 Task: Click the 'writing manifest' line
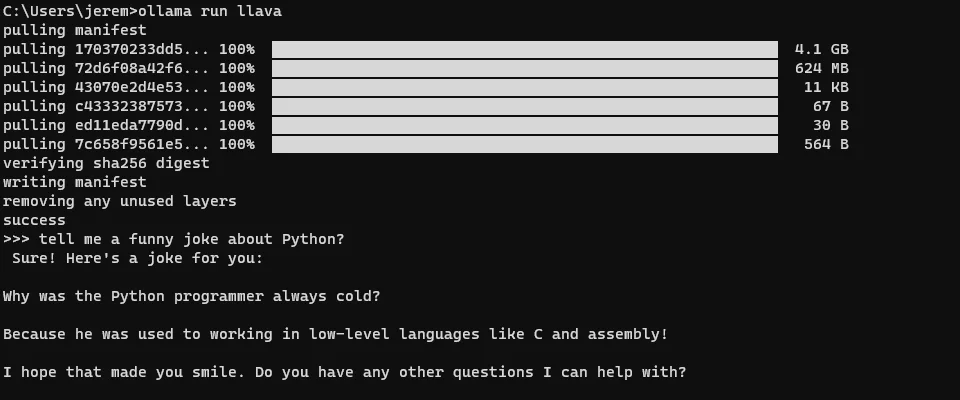(x=74, y=182)
